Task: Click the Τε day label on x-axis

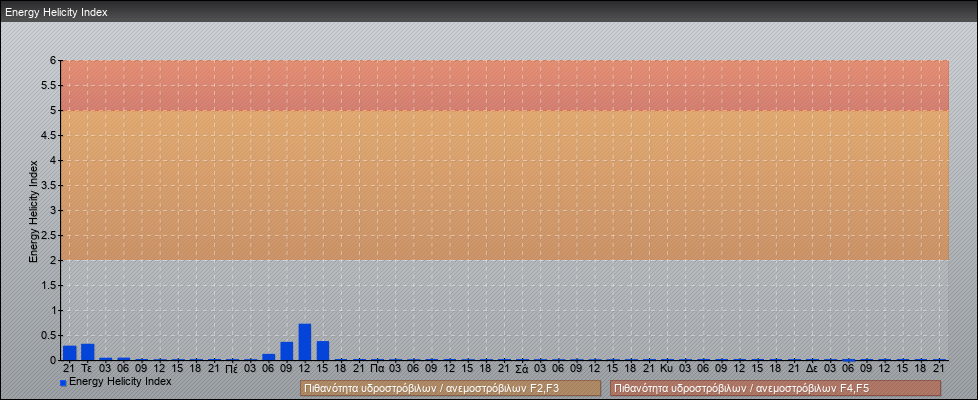Action: [87, 369]
